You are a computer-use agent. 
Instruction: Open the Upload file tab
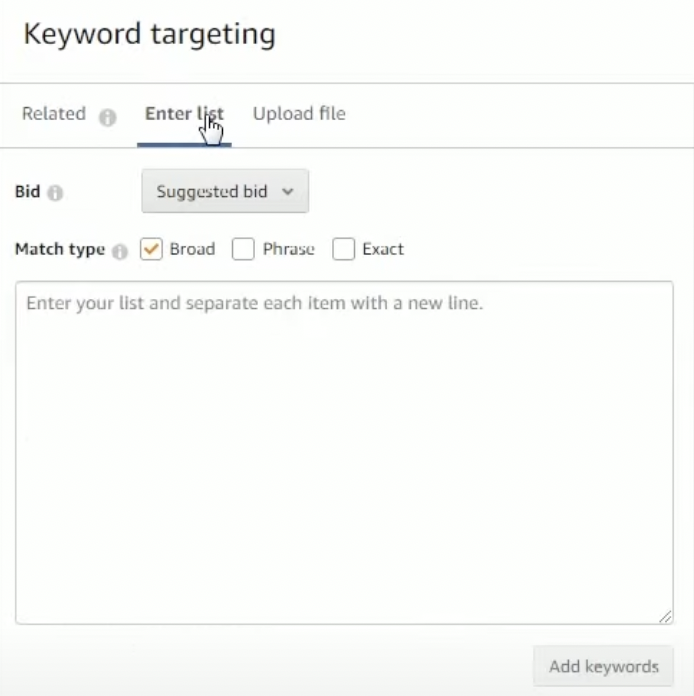(x=299, y=114)
